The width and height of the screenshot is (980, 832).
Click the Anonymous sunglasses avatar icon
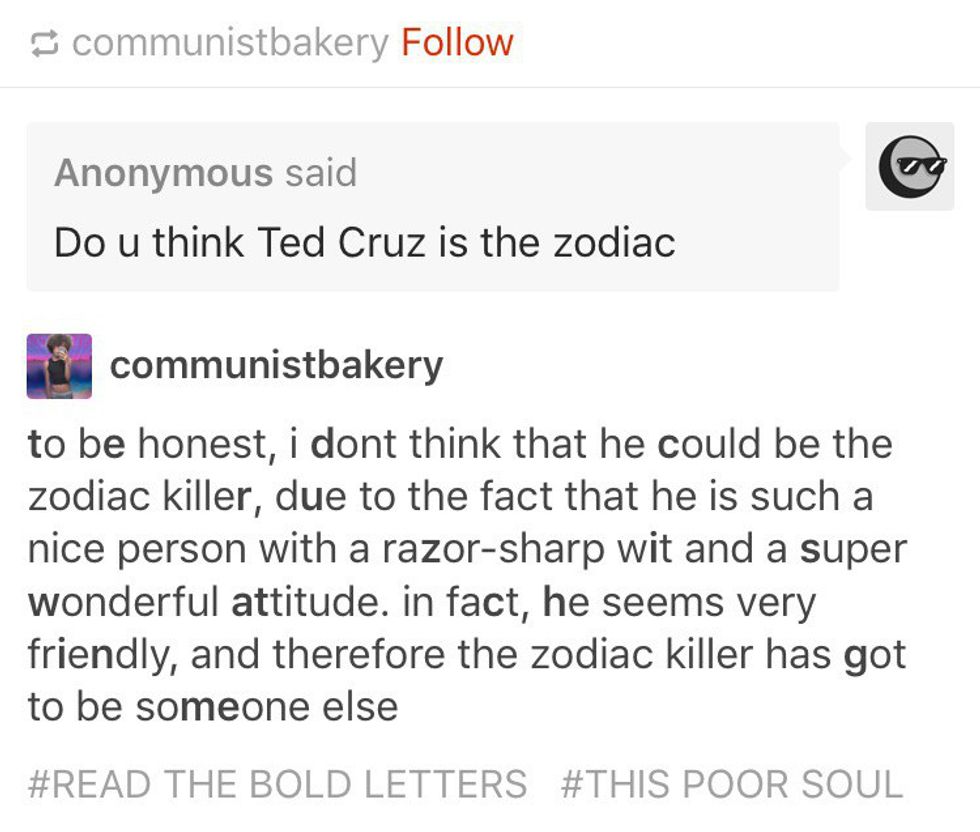click(910, 166)
